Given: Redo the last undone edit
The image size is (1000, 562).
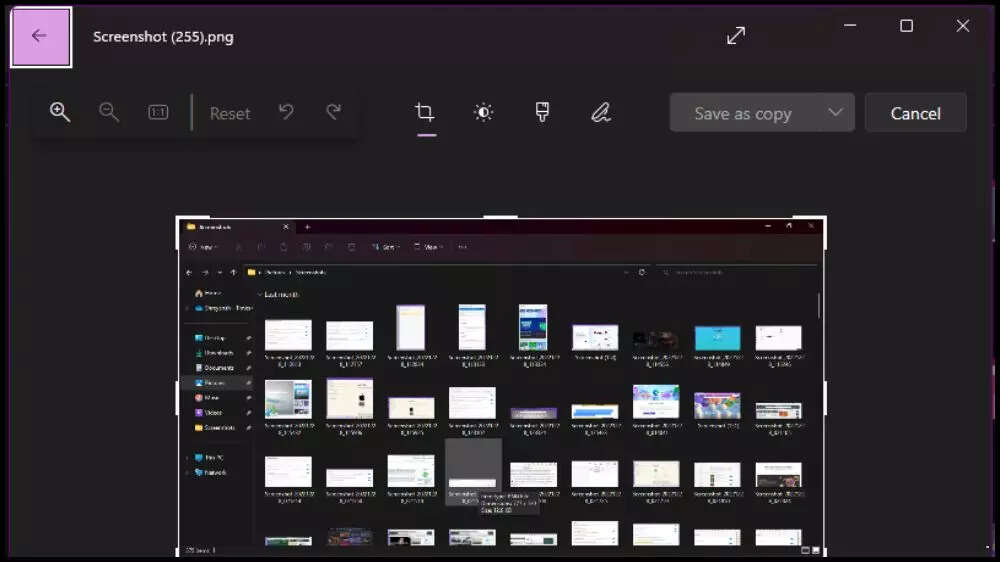Looking at the screenshot, I should 334,113.
